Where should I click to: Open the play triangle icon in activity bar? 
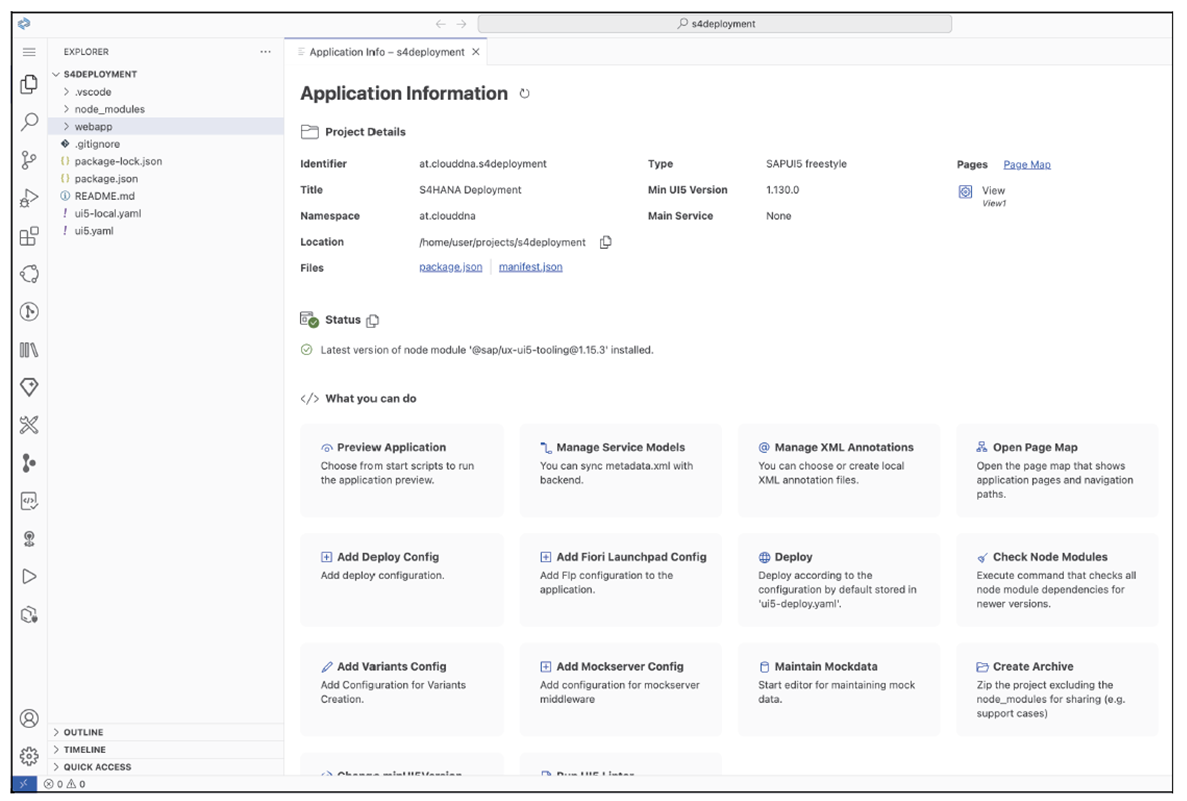click(29, 577)
